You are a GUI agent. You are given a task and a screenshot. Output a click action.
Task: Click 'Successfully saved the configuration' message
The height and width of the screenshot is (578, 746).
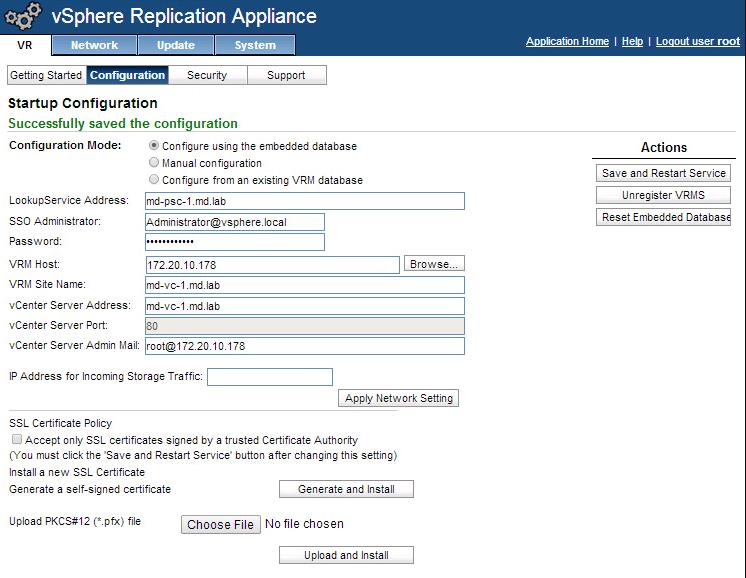pyautogui.click(x=123, y=124)
